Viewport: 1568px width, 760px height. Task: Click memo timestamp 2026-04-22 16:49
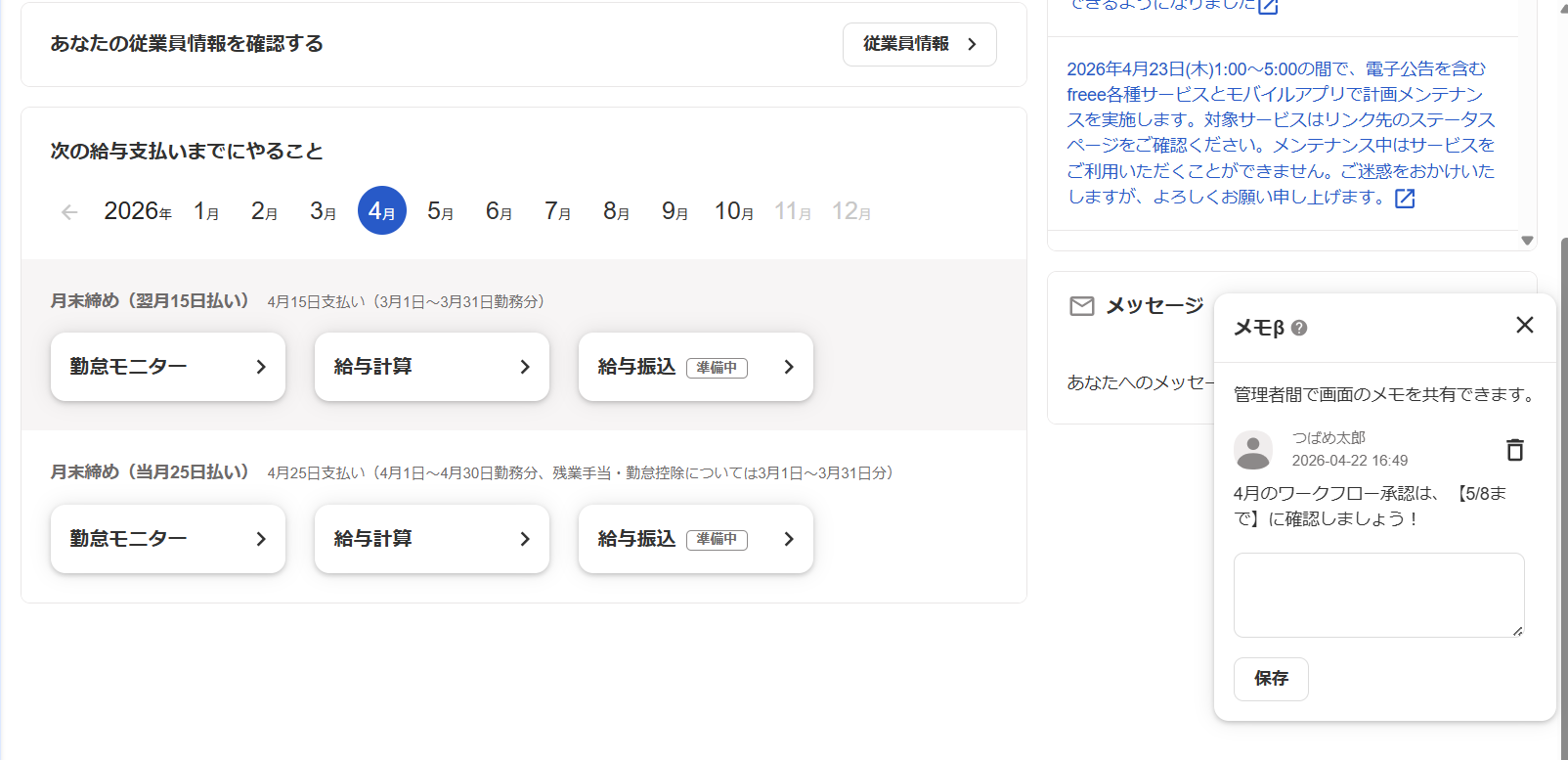(1350, 461)
